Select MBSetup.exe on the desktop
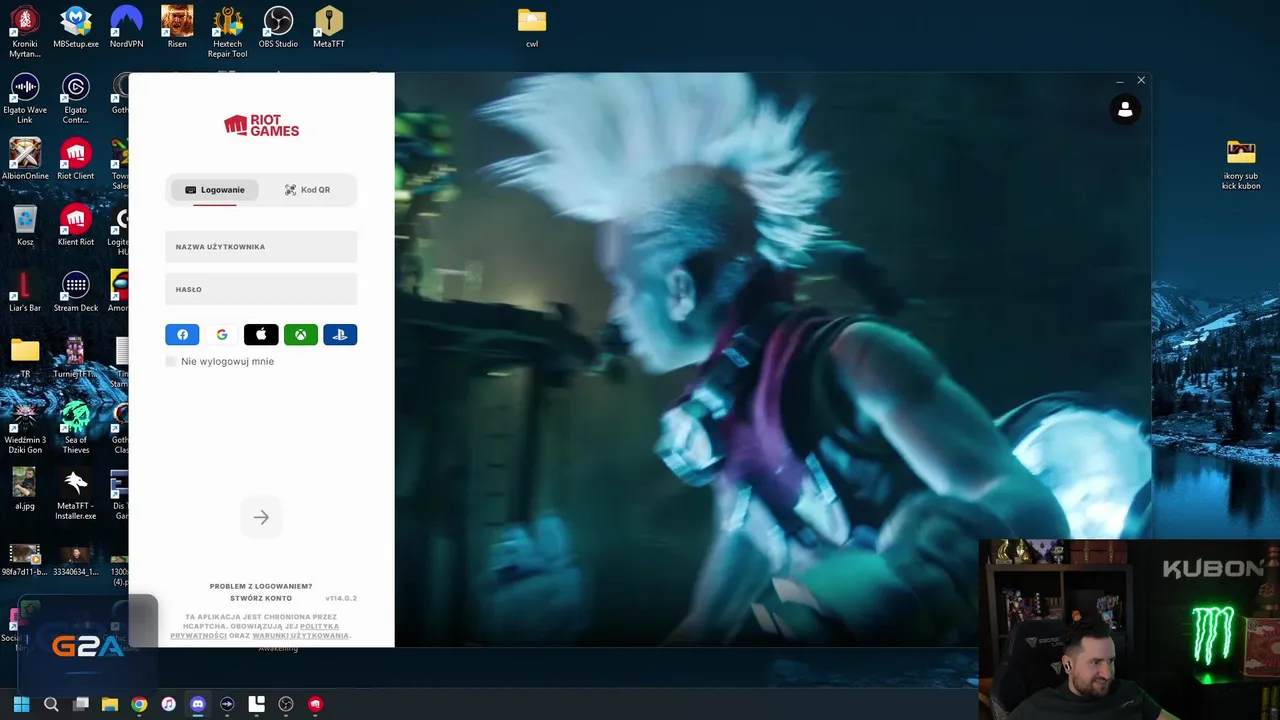Image resolution: width=1280 pixels, height=720 pixels. pos(76,27)
